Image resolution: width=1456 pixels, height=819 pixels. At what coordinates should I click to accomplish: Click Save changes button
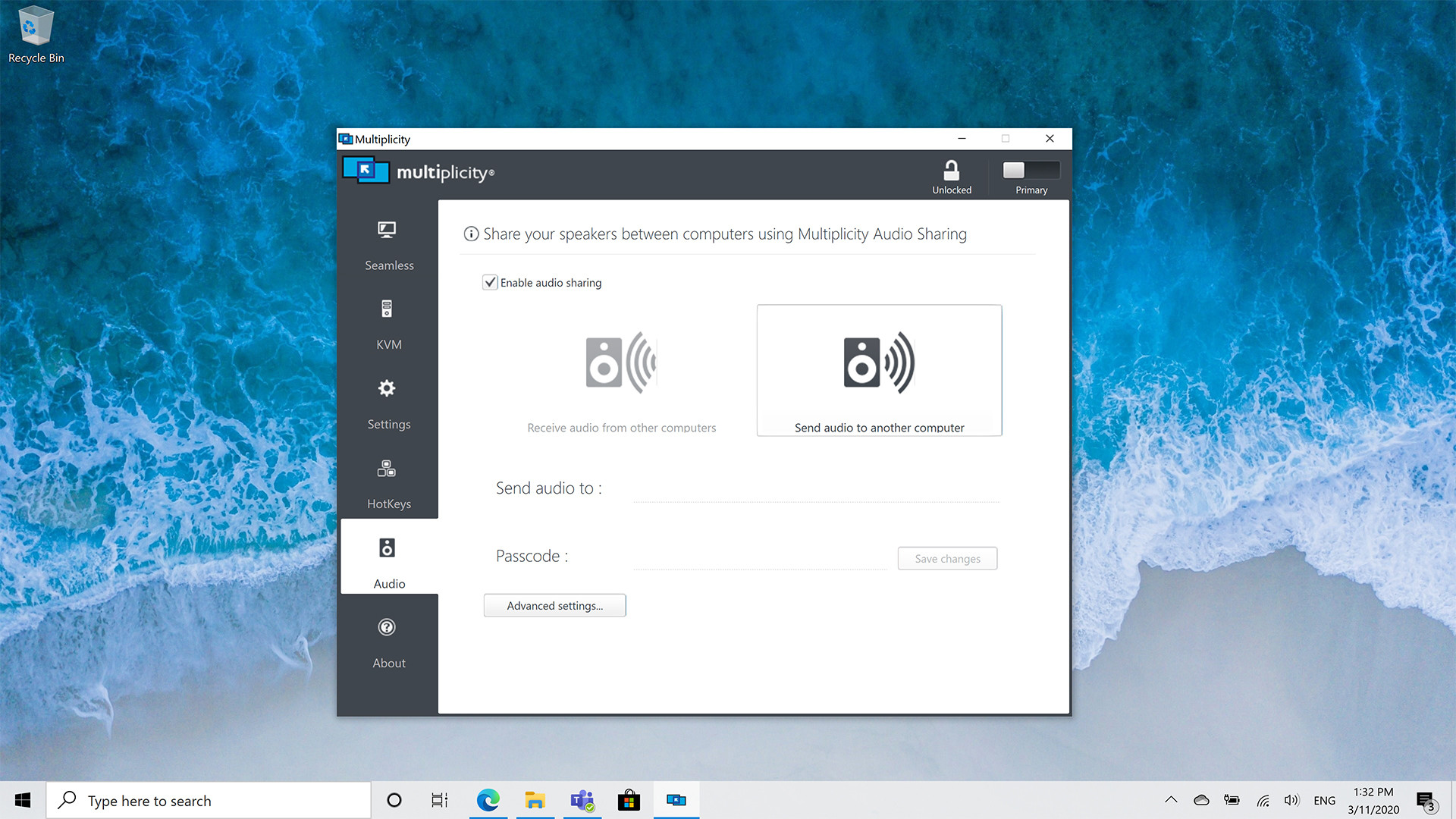pyautogui.click(x=947, y=558)
